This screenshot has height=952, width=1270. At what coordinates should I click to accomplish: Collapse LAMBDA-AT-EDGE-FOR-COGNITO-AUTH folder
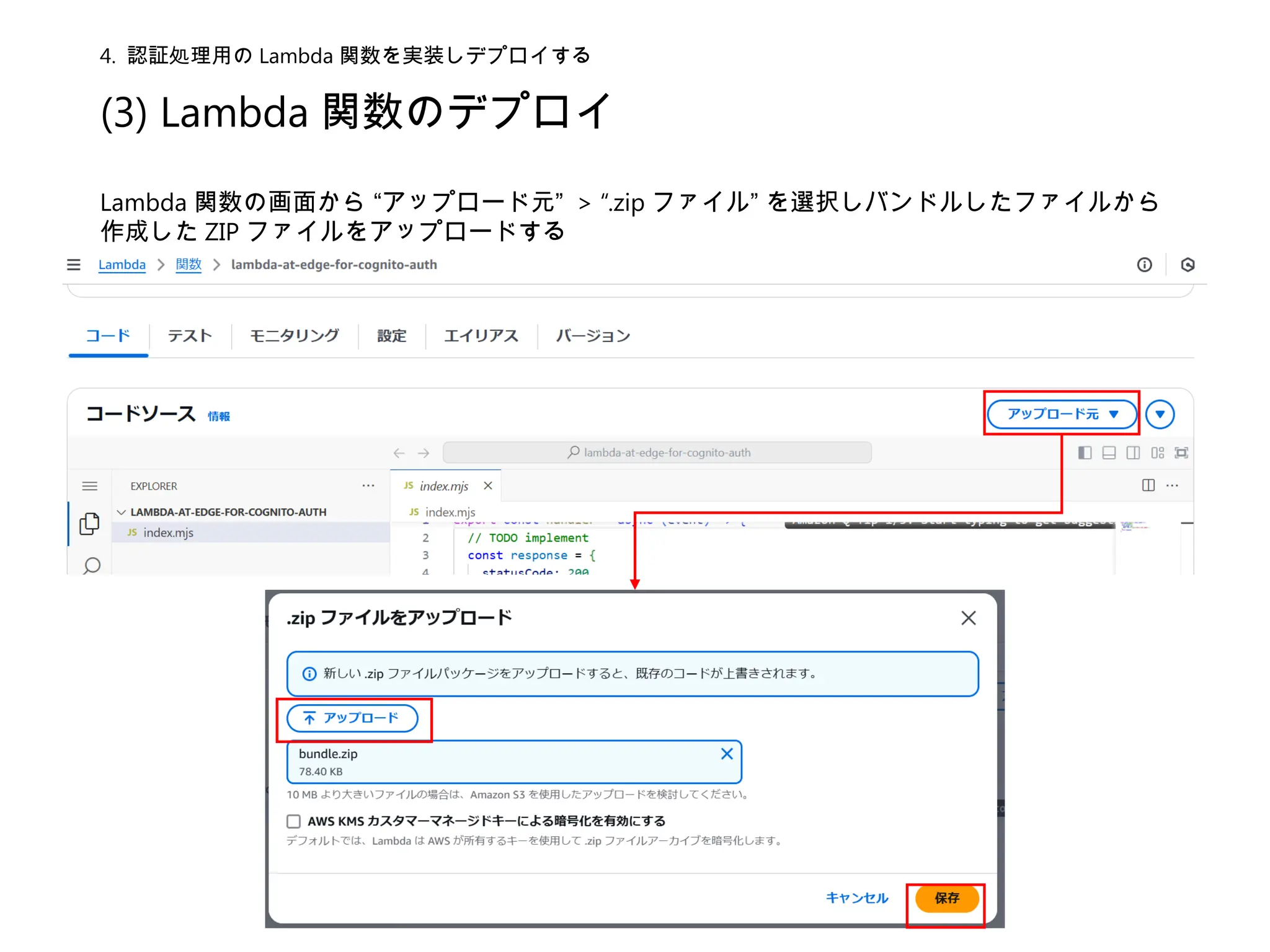point(122,512)
